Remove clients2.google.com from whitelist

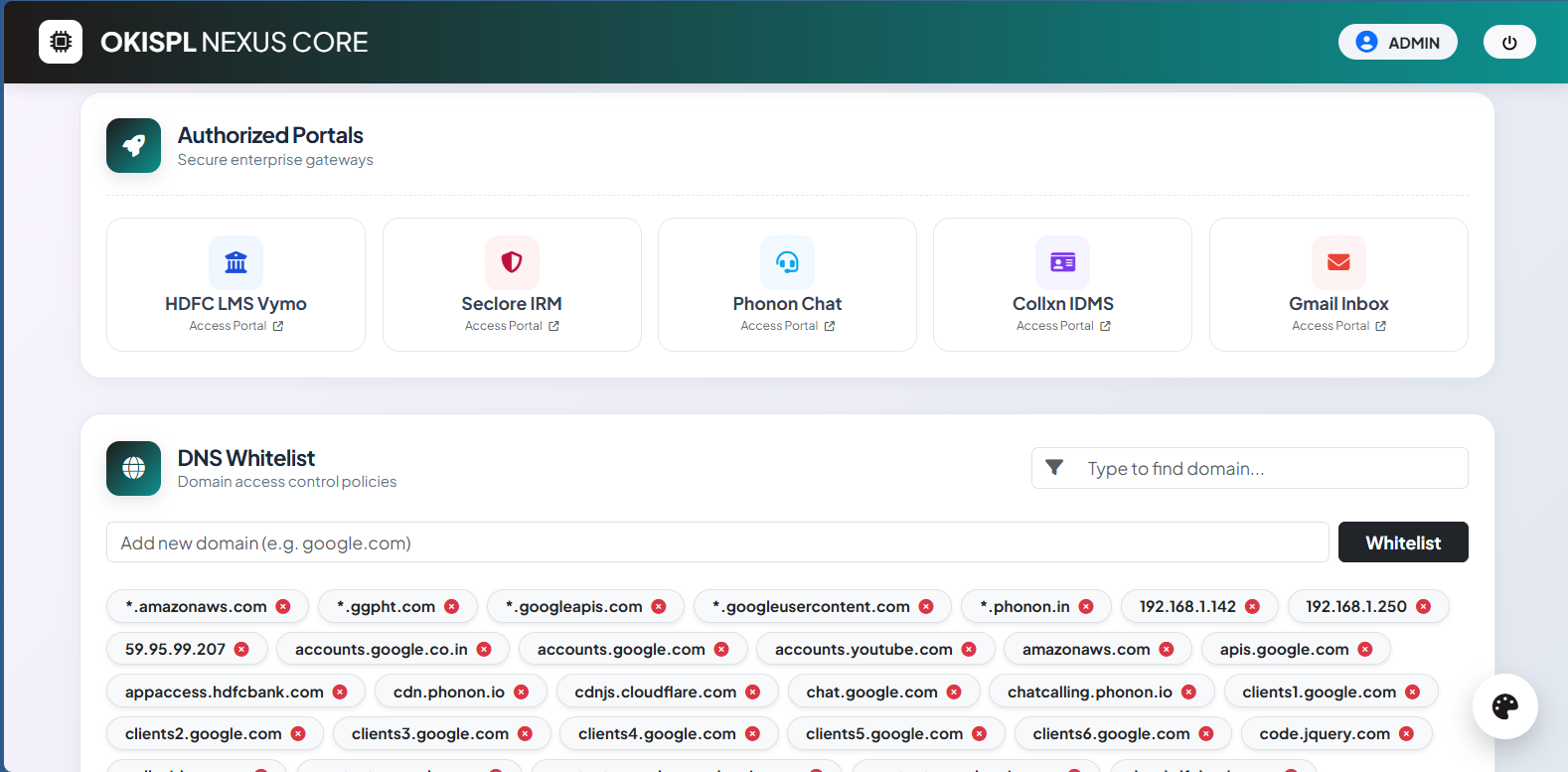pyautogui.click(x=298, y=733)
